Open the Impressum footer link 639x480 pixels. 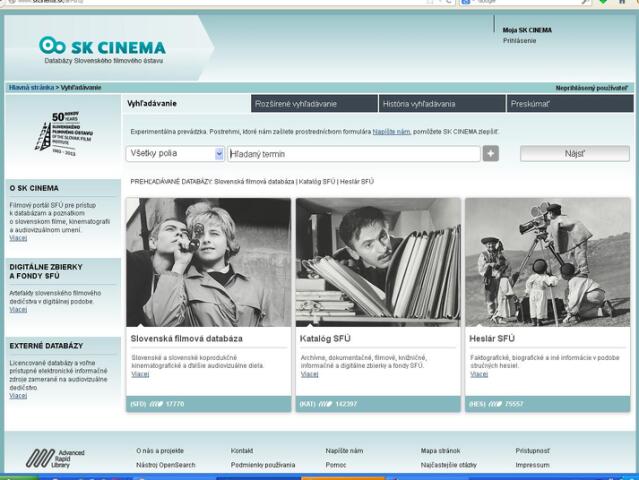coord(532,465)
